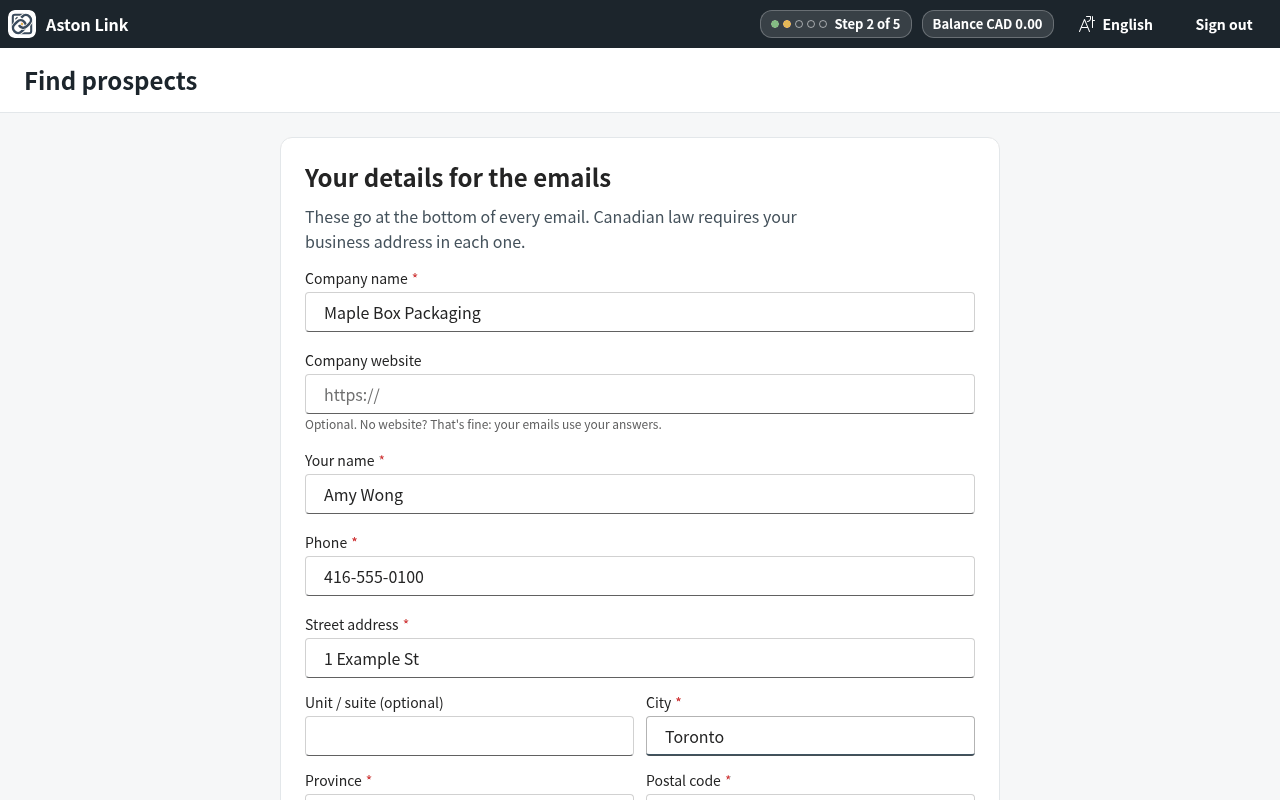Click the optional website hint text
Image resolution: width=1280 pixels, height=800 pixels.
(x=483, y=425)
